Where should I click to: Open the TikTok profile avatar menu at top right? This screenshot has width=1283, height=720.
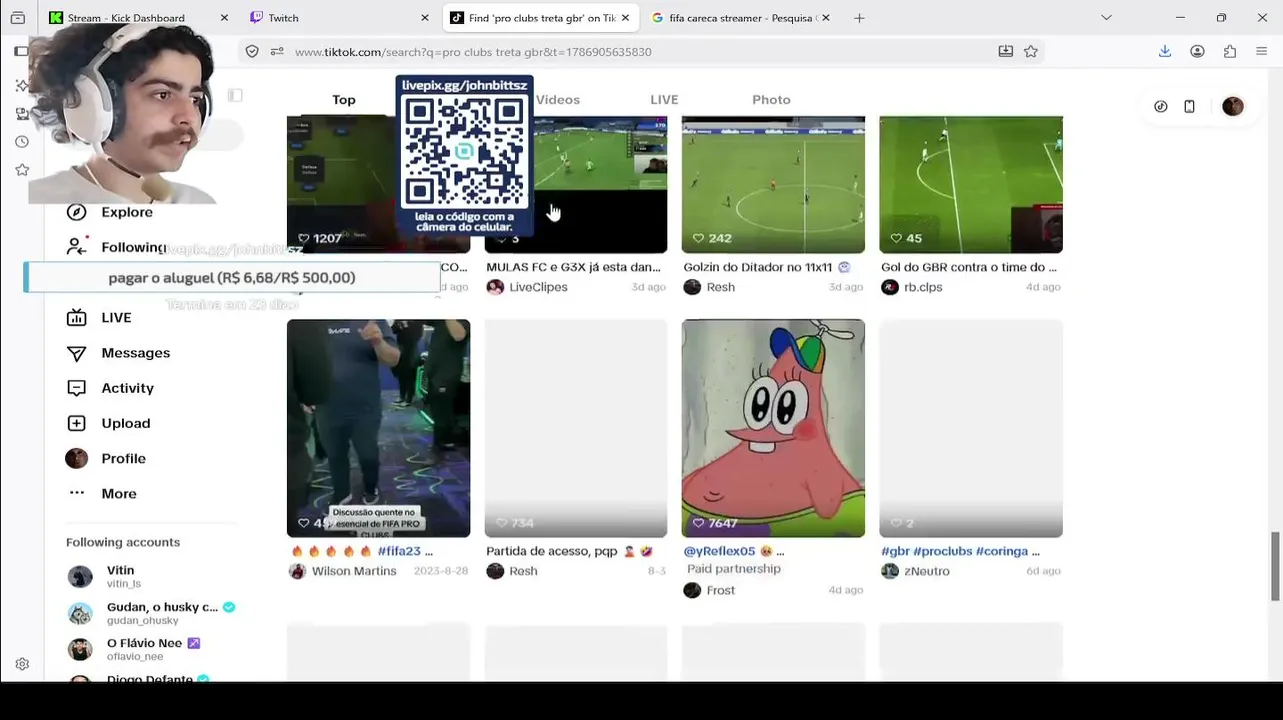coord(1233,107)
